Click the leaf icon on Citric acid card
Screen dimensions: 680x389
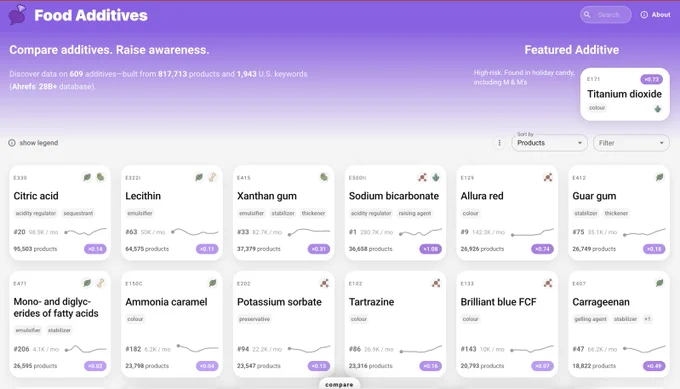[87, 177]
